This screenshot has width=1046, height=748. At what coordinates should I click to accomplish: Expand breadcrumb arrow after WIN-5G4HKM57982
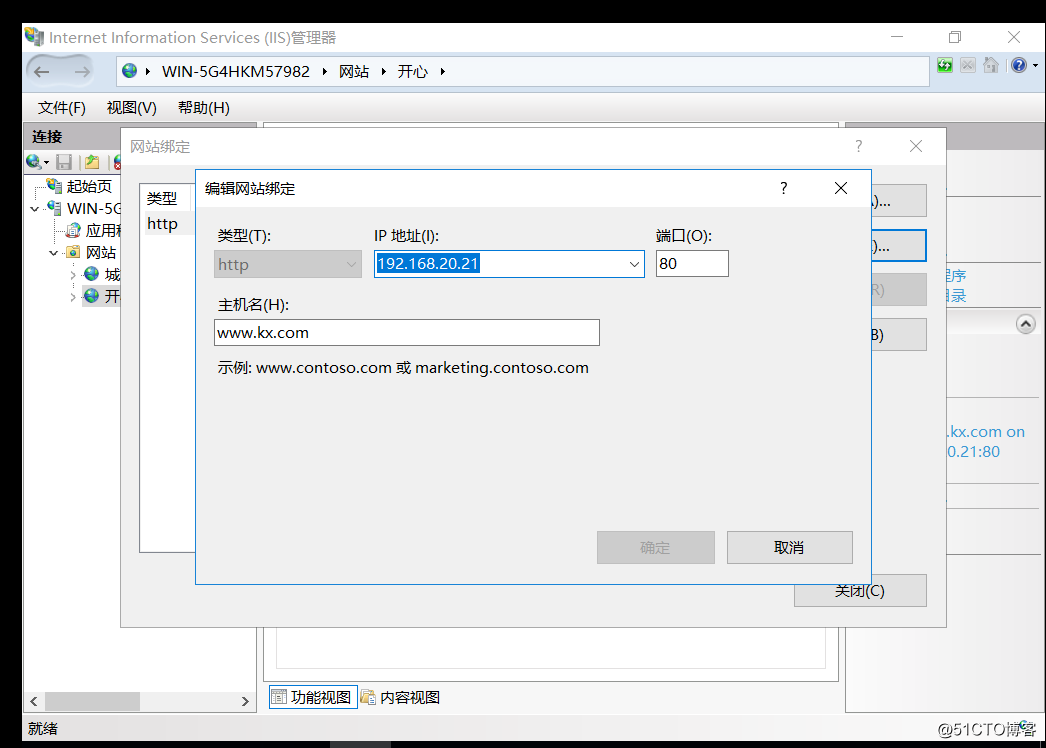click(325, 71)
